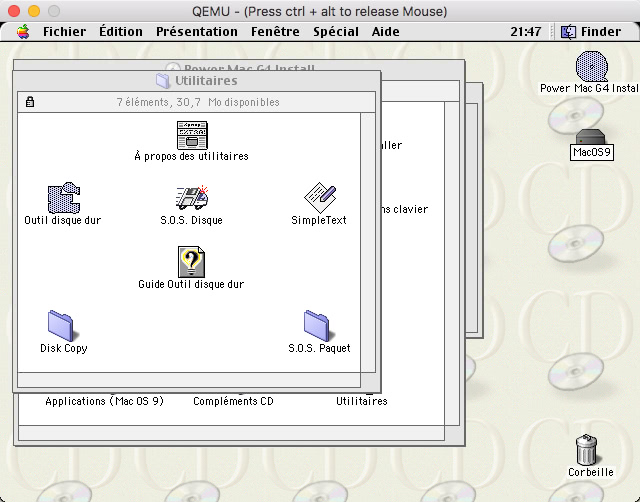The image size is (640, 502).
Task: Open the Aide menu
Action: 385,31
